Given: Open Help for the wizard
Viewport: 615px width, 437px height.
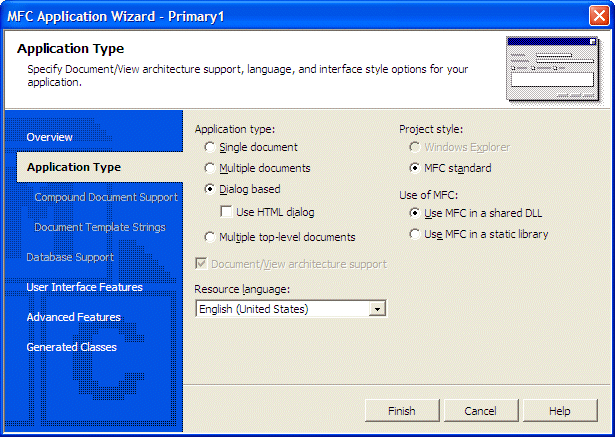Looking at the screenshot, I should click(560, 411).
